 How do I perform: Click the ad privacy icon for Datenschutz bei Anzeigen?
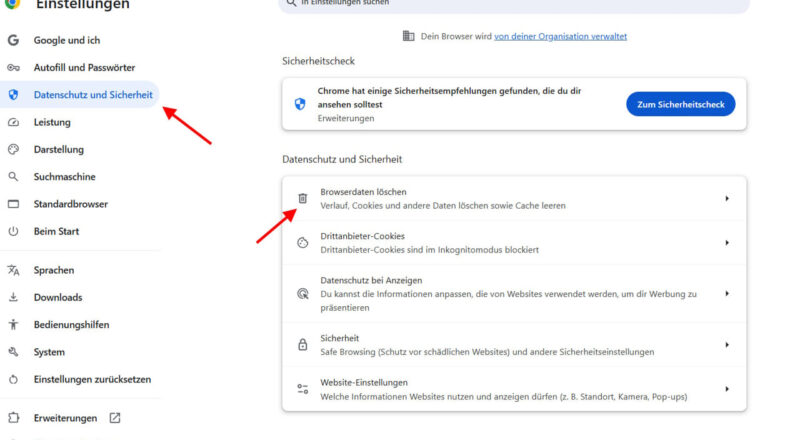tap(303, 294)
